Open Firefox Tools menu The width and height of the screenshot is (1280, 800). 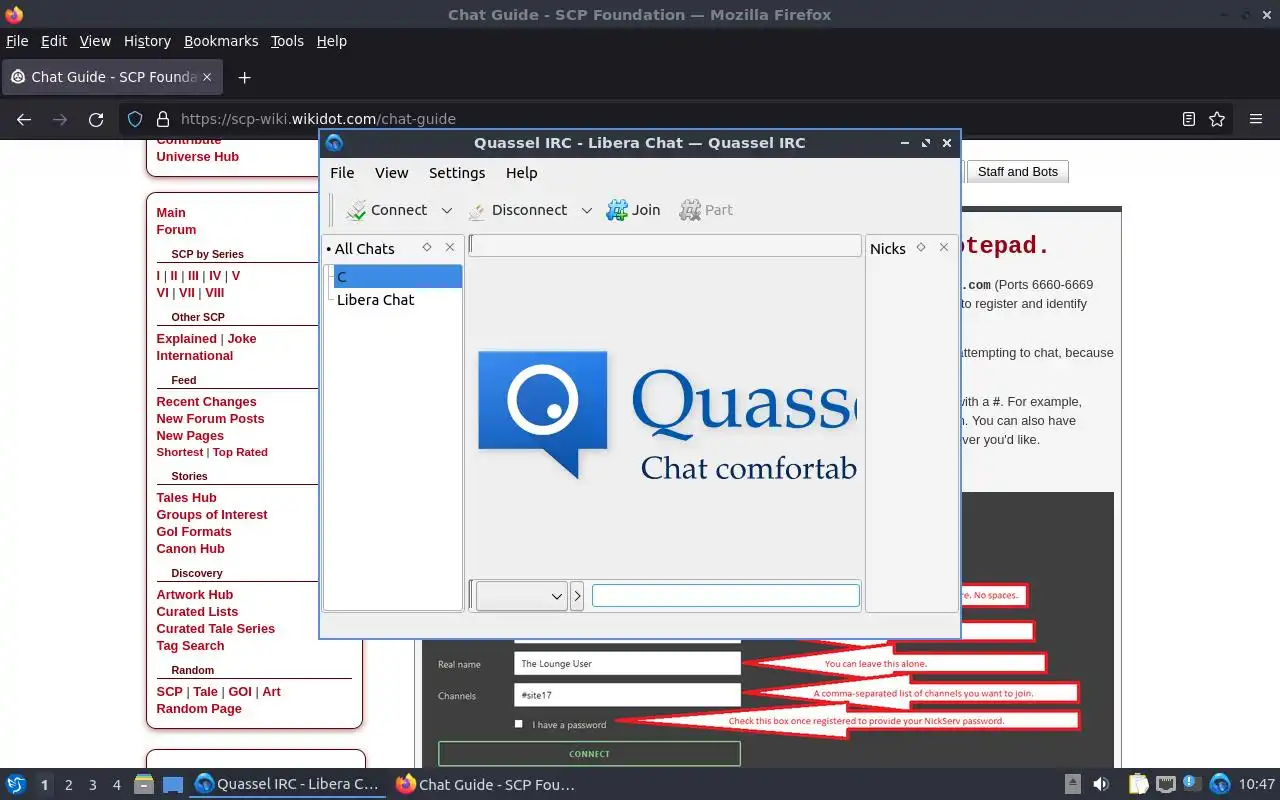point(287,41)
